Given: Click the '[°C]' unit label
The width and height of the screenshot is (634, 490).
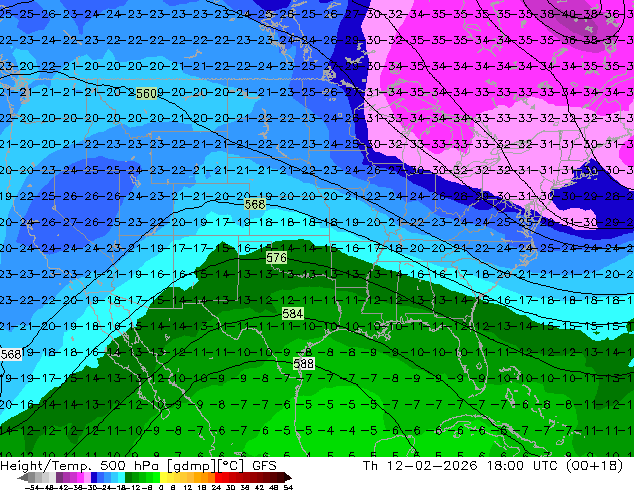Looking at the screenshot, I should (x=231, y=466).
